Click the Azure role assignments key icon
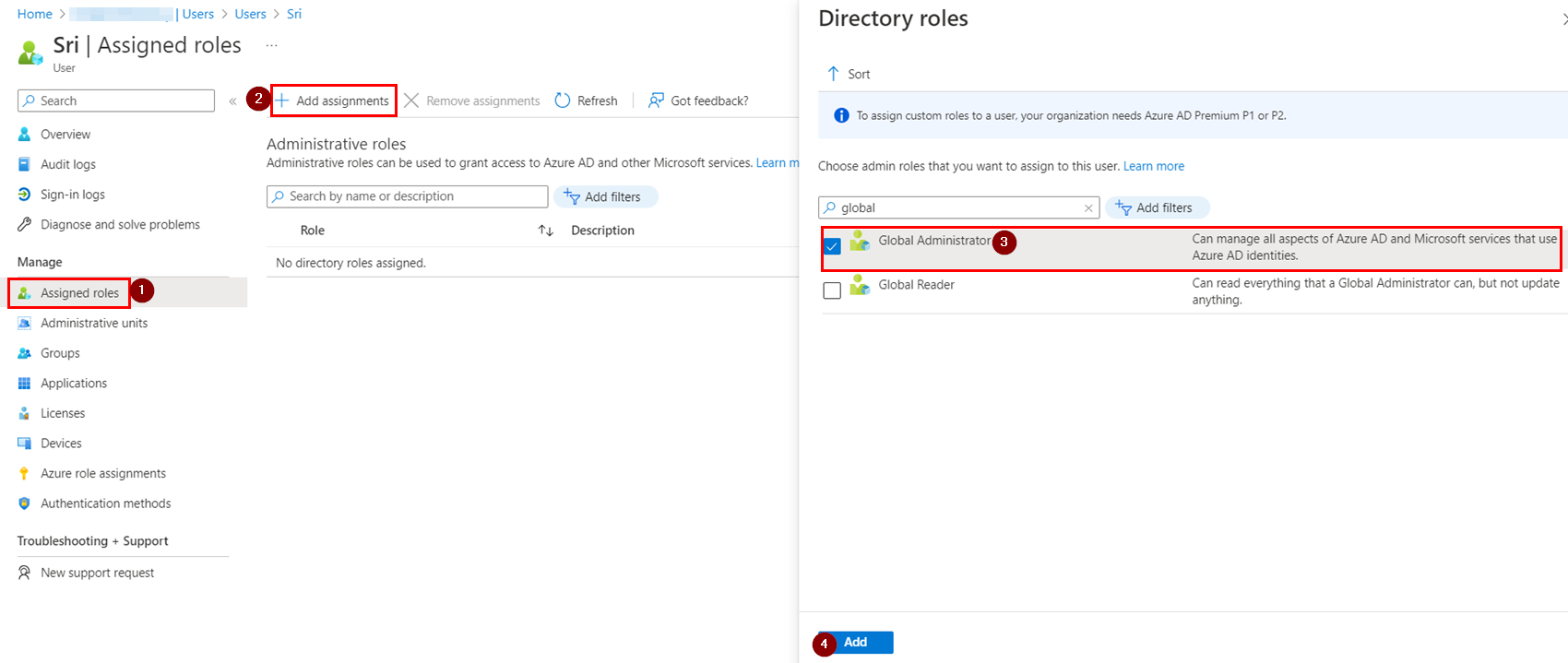This screenshot has height=663, width=1568. [25, 474]
